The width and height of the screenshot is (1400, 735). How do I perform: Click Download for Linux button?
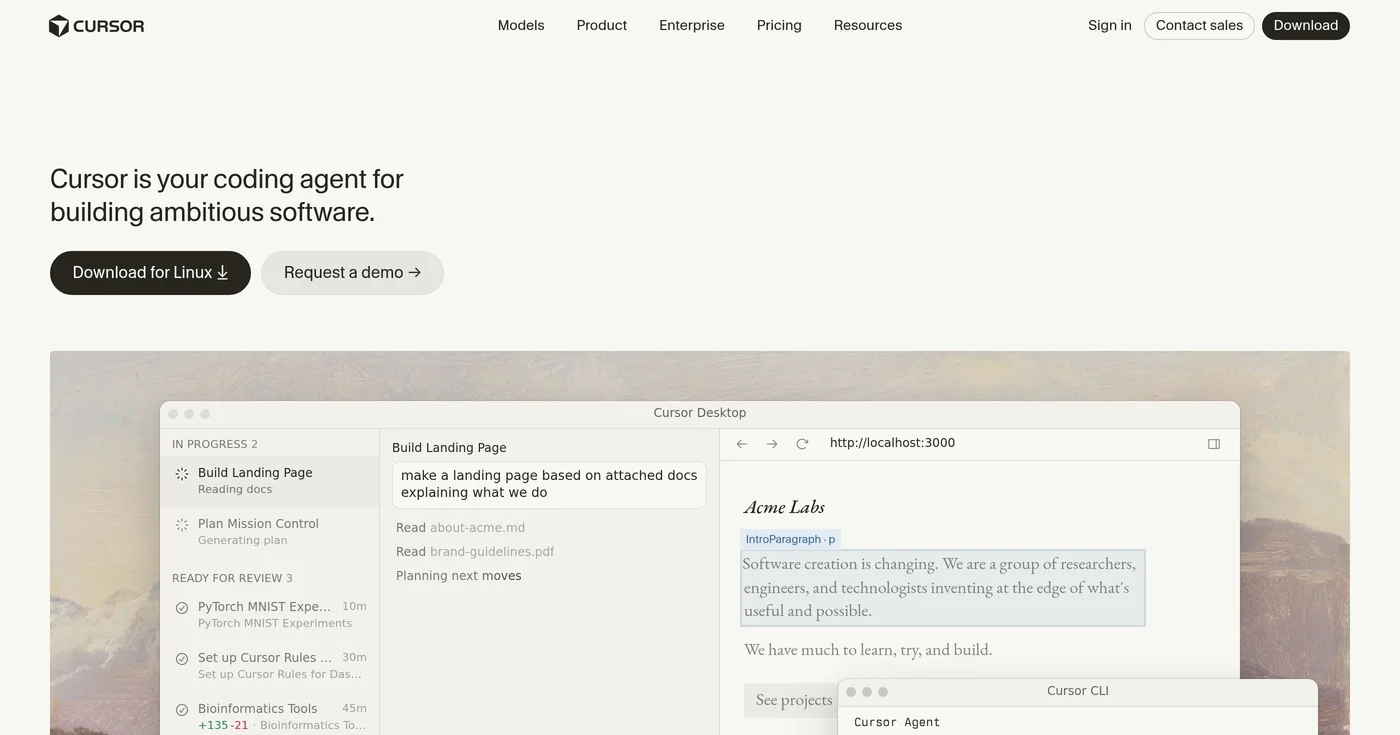pyautogui.click(x=150, y=273)
